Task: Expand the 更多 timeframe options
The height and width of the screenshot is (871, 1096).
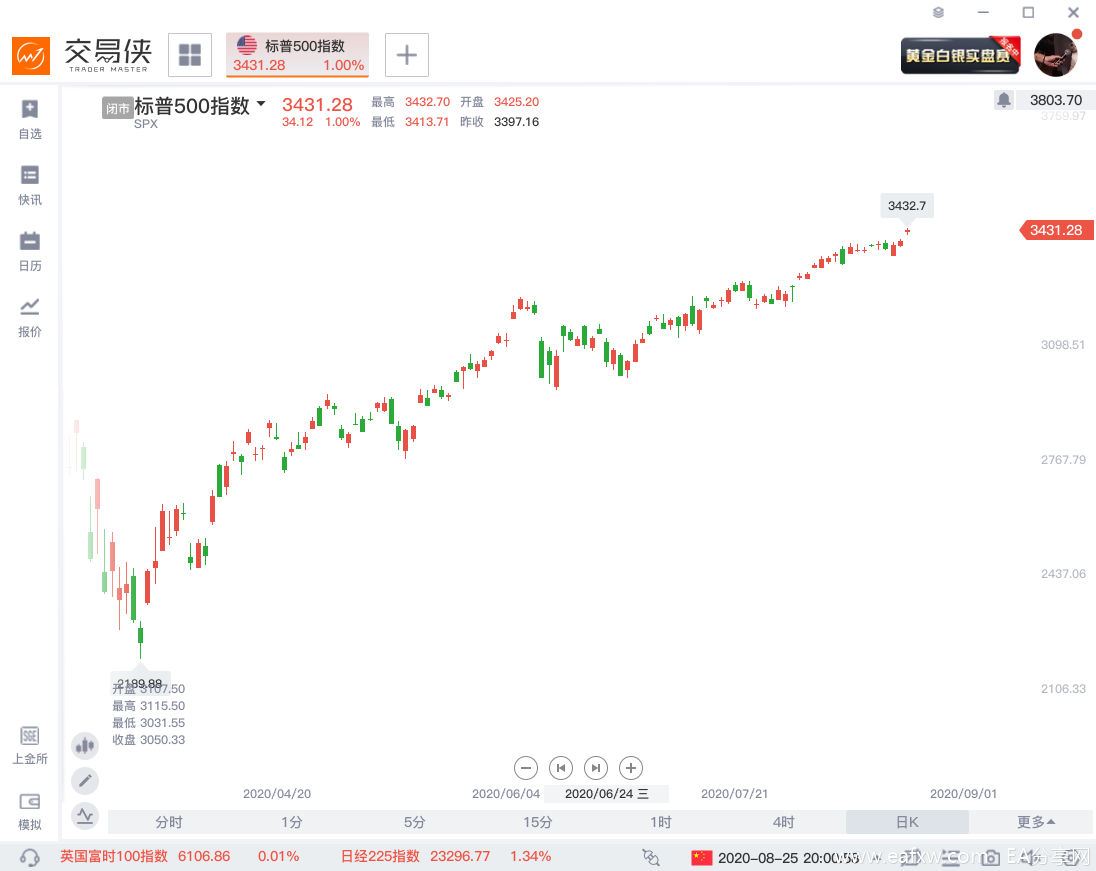Action: click(1035, 822)
